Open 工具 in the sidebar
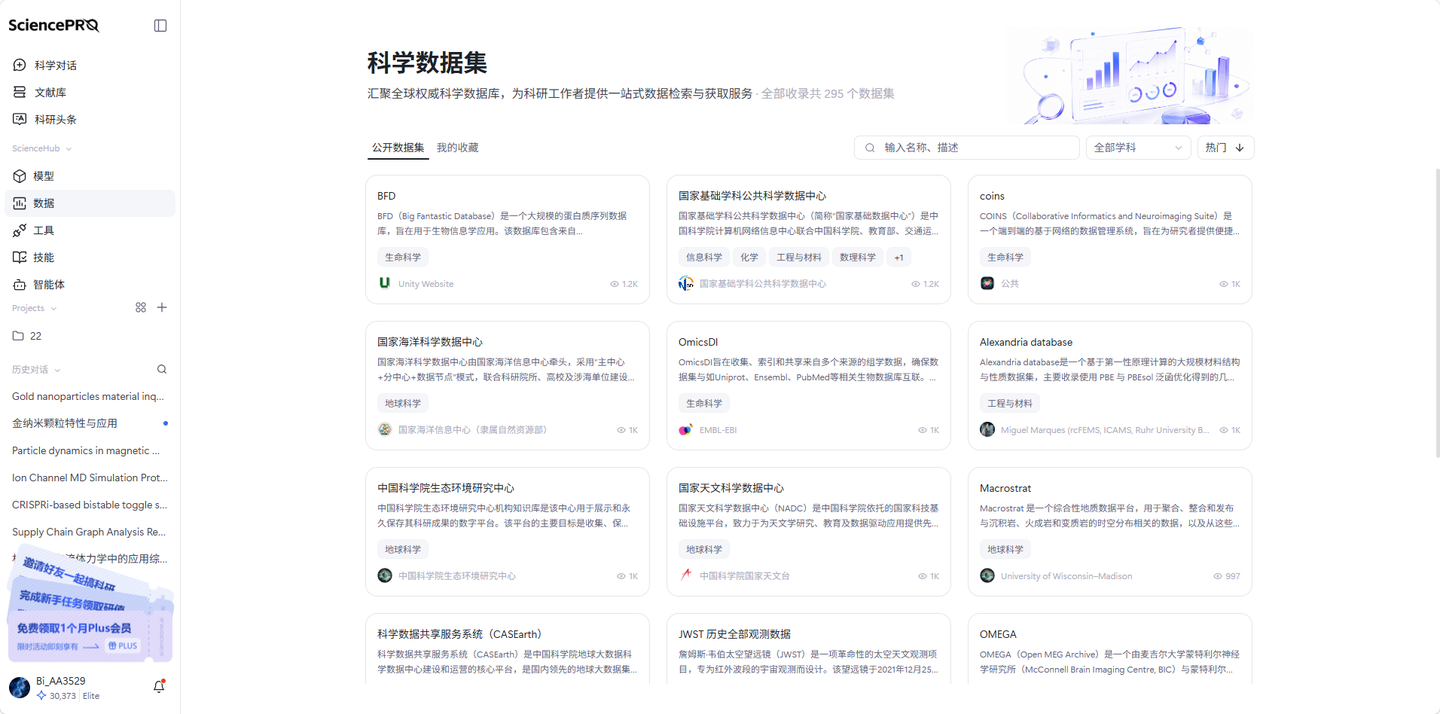Image resolution: width=1440 pixels, height=714 pixels. pyautogui.click(x=90, y=230)
